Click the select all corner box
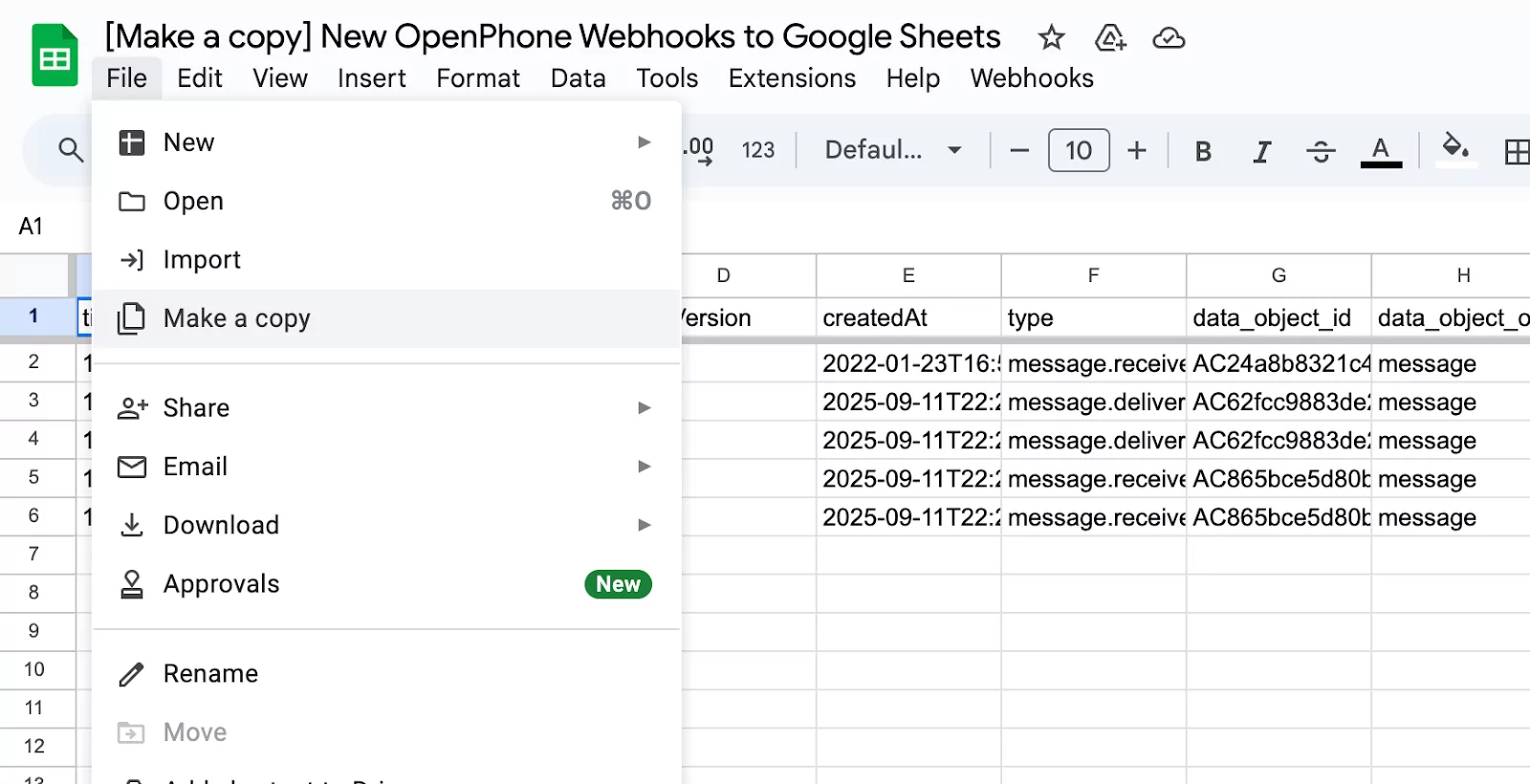 36,275
